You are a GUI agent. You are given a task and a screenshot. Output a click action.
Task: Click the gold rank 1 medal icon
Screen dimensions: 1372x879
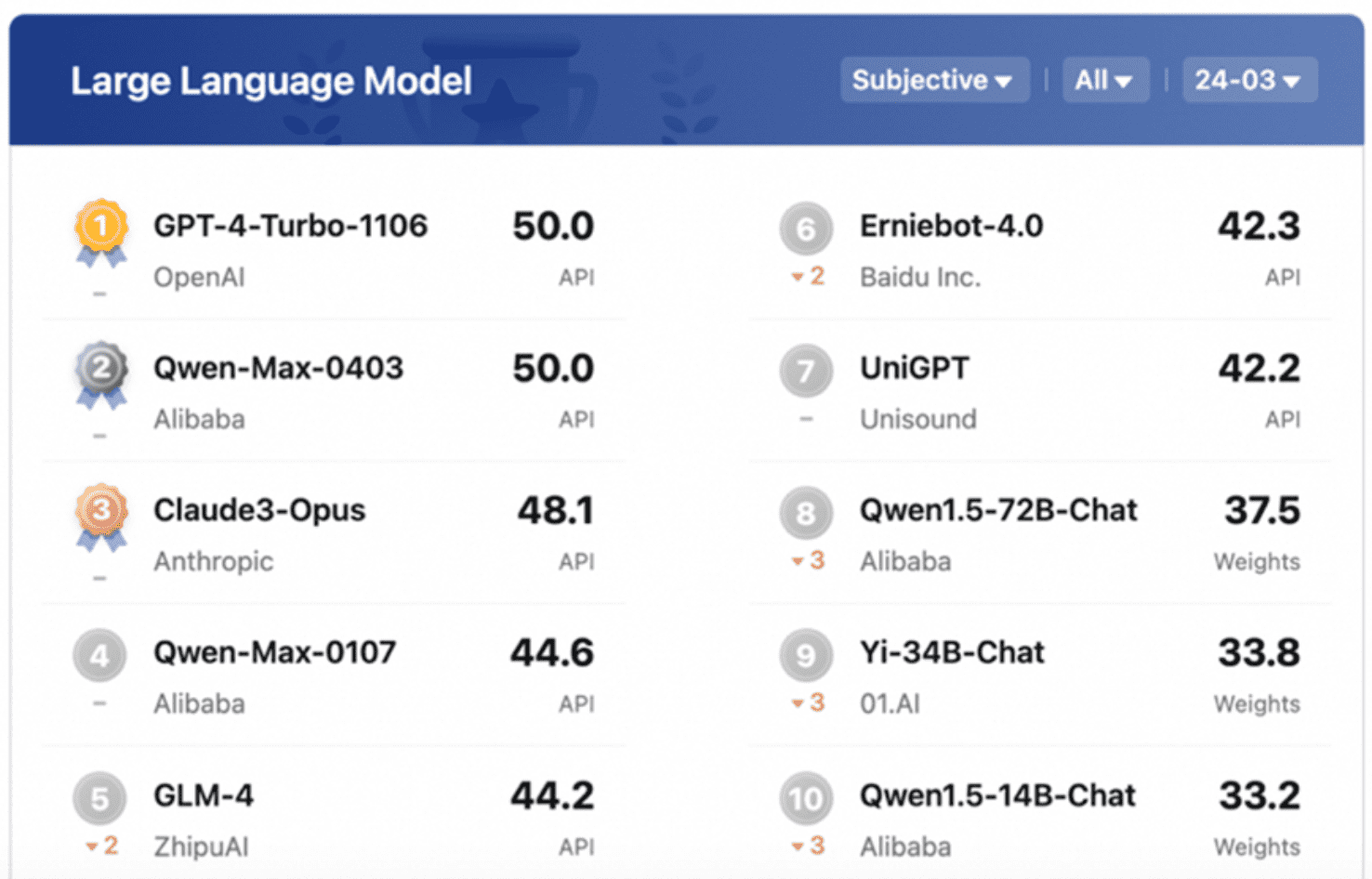[100, 232]
